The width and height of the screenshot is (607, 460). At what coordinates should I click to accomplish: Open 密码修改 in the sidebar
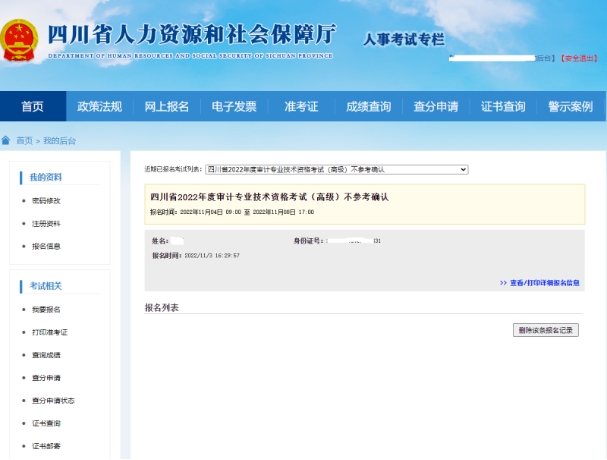point(46,201)
